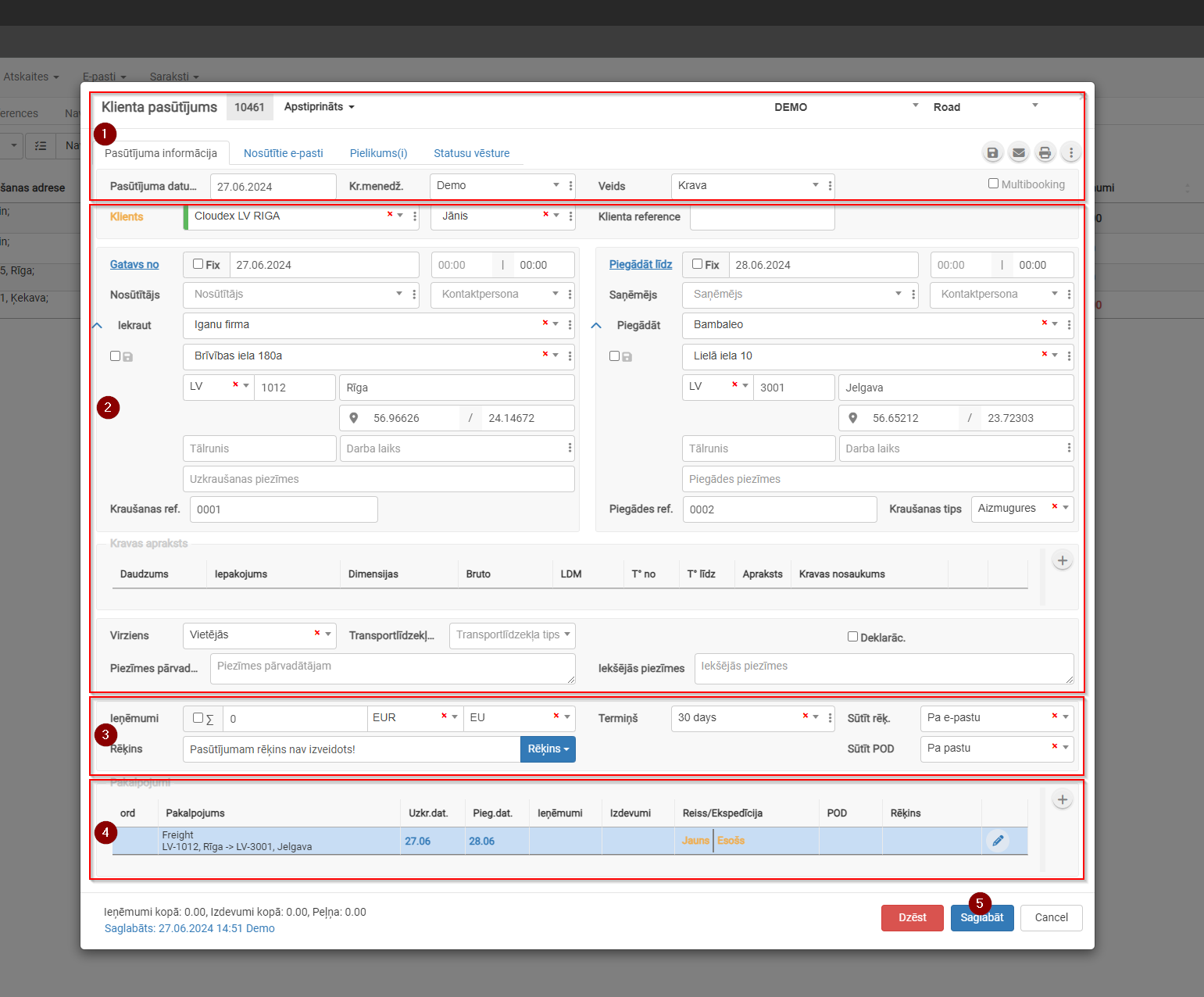Clear the Jānis contact with red x
The width and height of the screenshot is (1204, 997).
point(545,214)
